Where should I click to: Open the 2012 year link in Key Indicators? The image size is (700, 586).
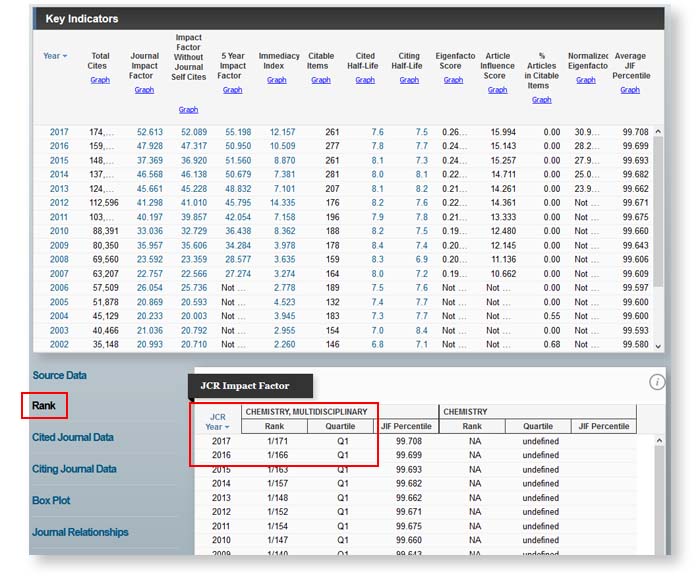click(59, 203)
